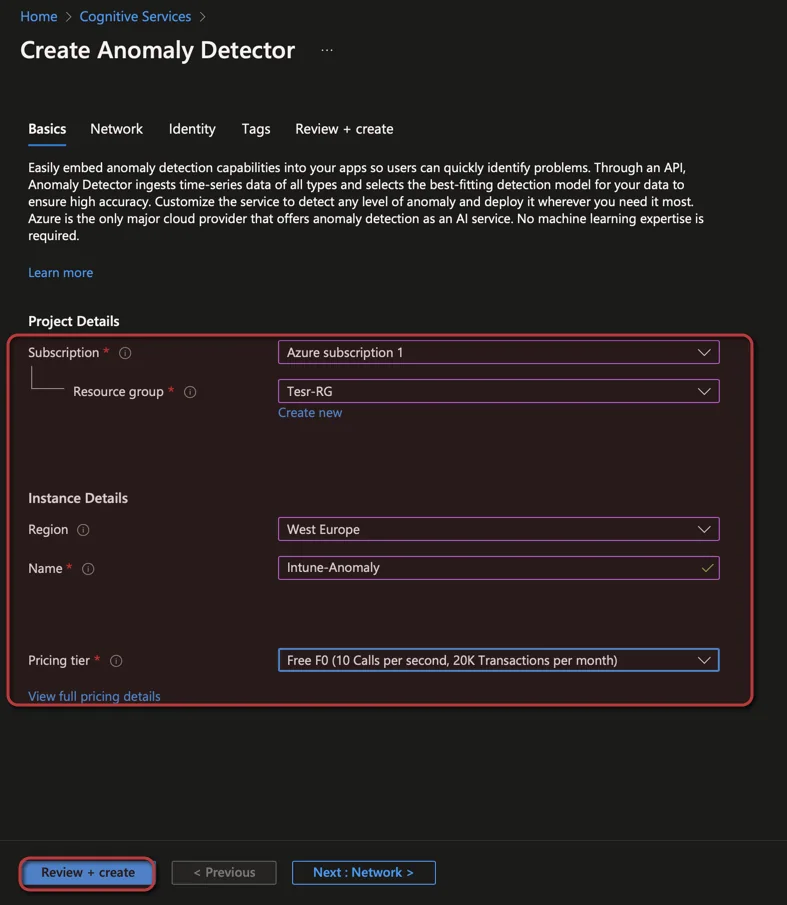
Task: Click the Project Details heading
Action: 74,321
